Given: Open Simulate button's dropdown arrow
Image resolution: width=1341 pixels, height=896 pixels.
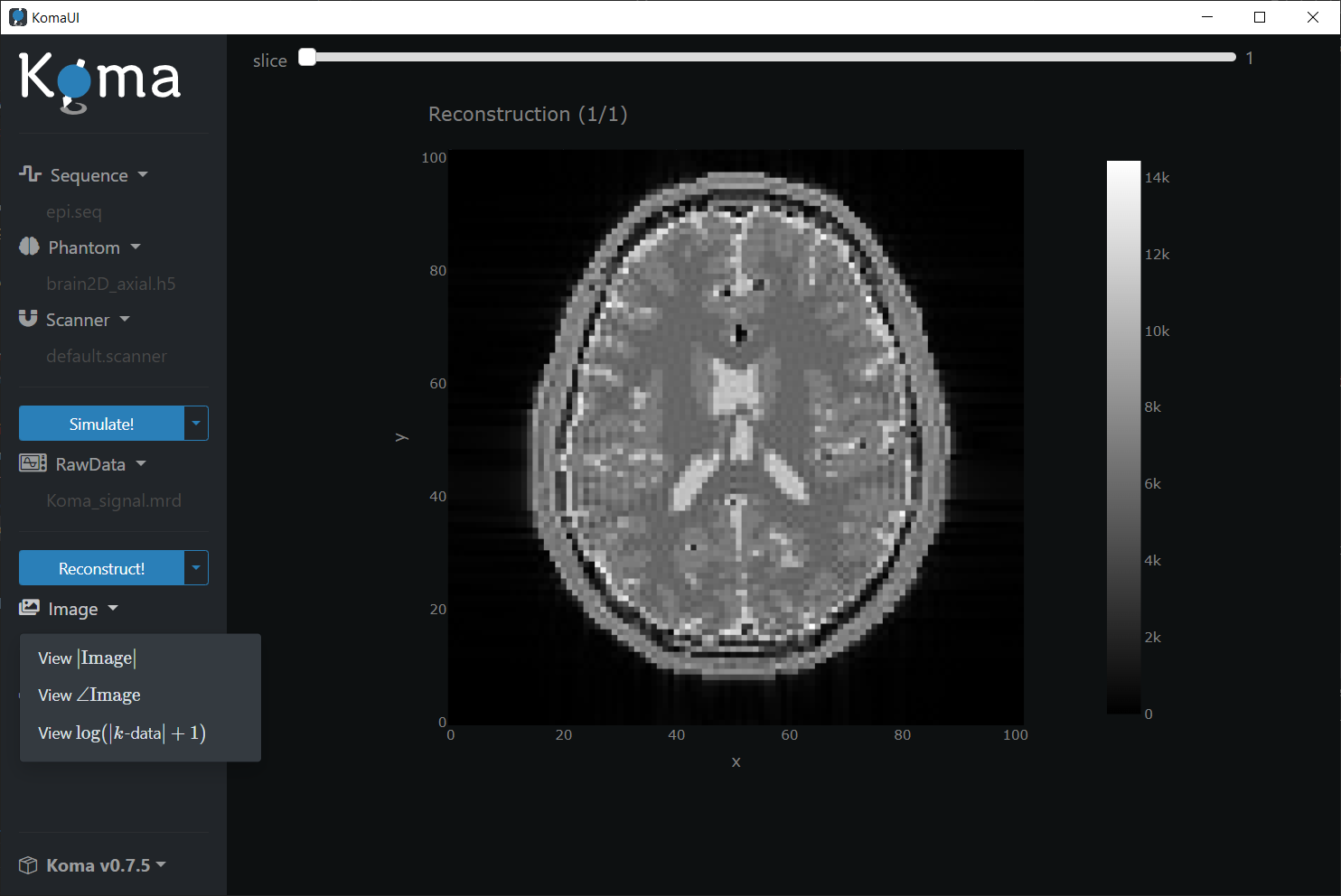Looking at the screenshot, I should (196, 424).
